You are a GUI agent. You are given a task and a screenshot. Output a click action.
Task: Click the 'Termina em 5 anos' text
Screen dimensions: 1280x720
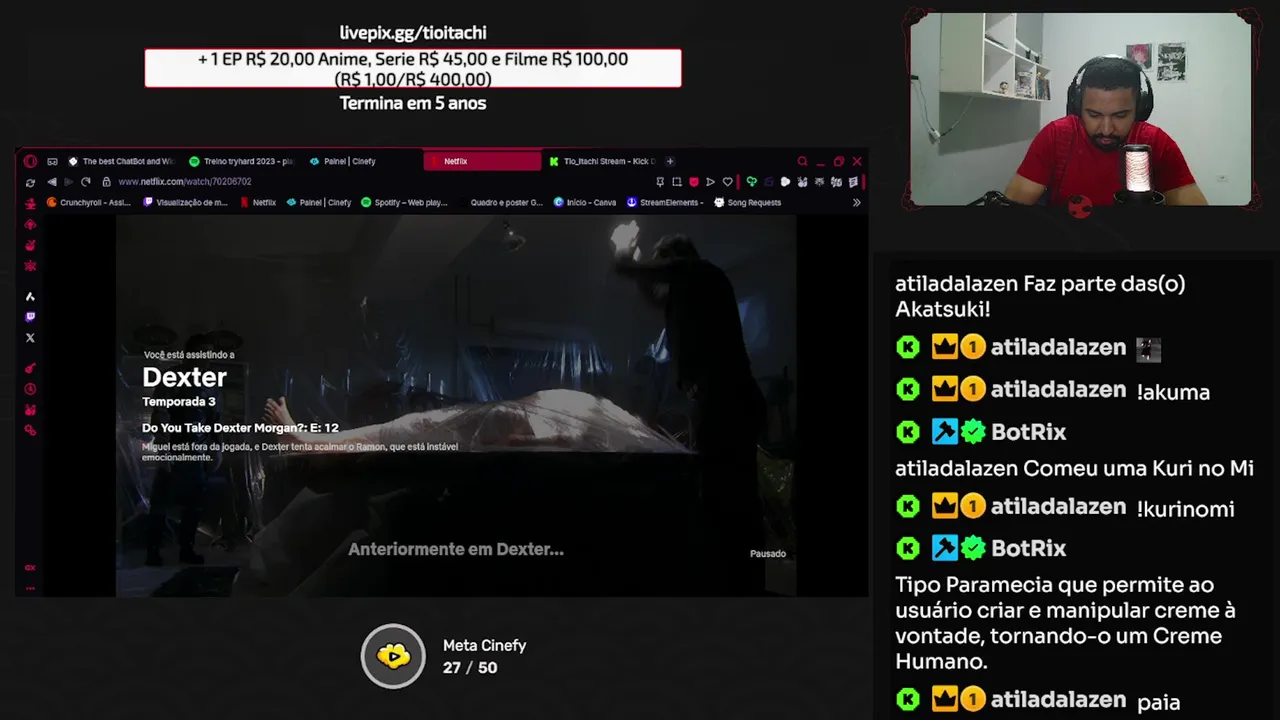pos(413,103)
